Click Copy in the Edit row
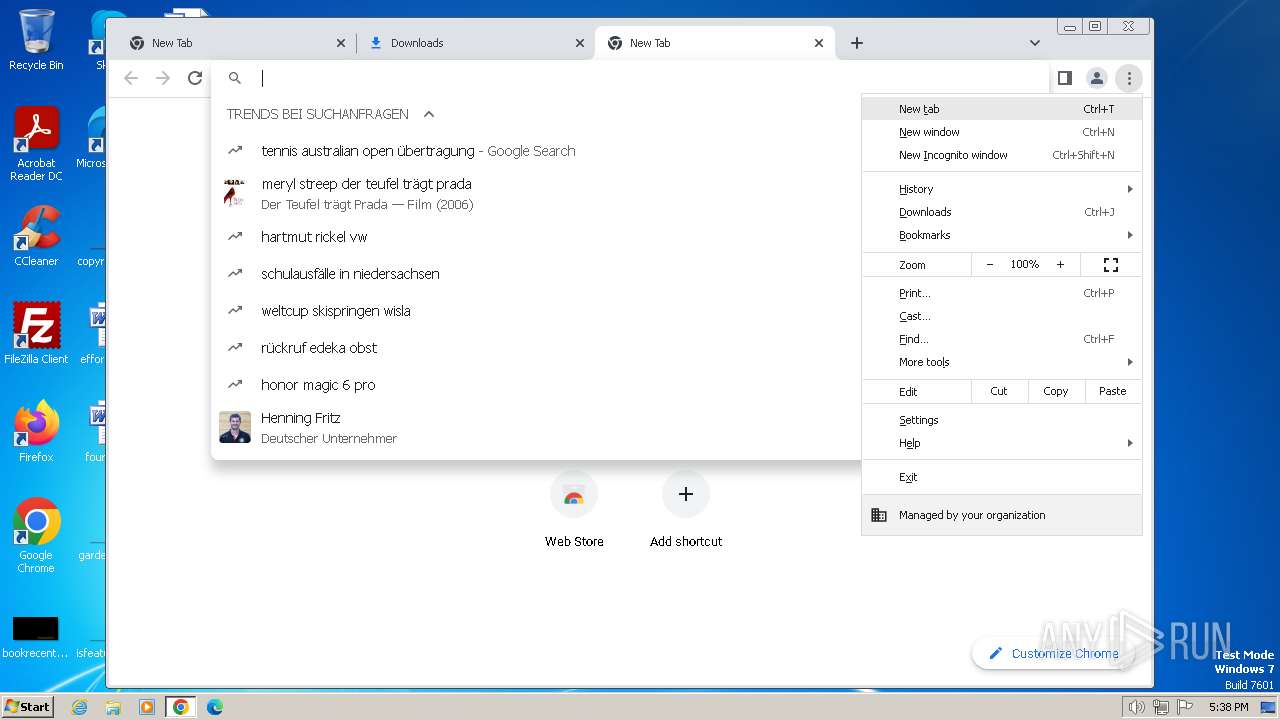The image size is (1280, 720). coord(1056,391)
